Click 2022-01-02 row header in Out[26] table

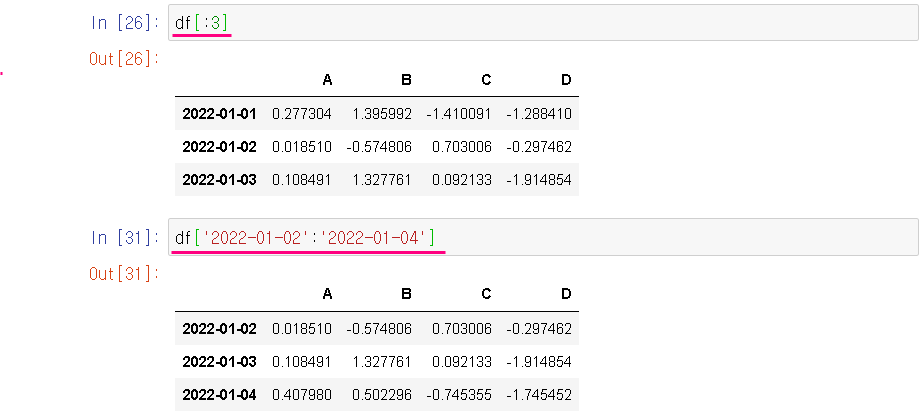click(219, 146)
